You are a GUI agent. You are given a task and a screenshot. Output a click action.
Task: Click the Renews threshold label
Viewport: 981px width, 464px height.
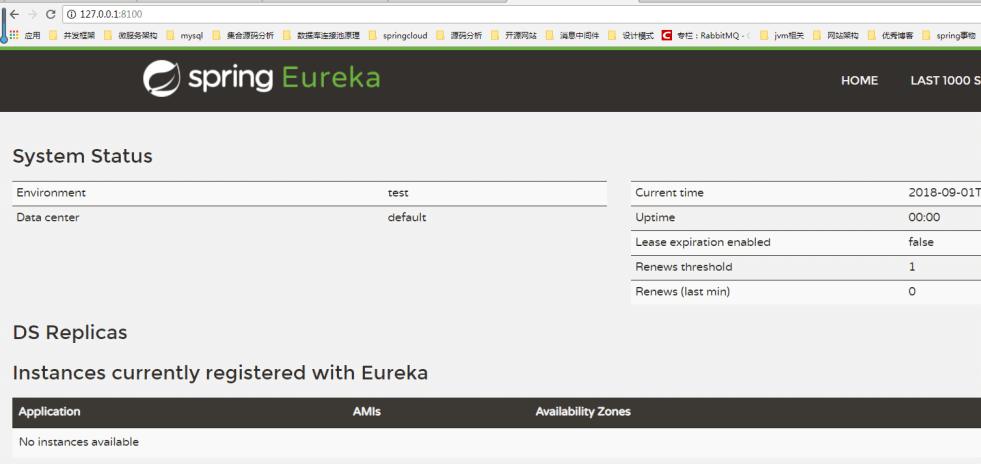684,267
